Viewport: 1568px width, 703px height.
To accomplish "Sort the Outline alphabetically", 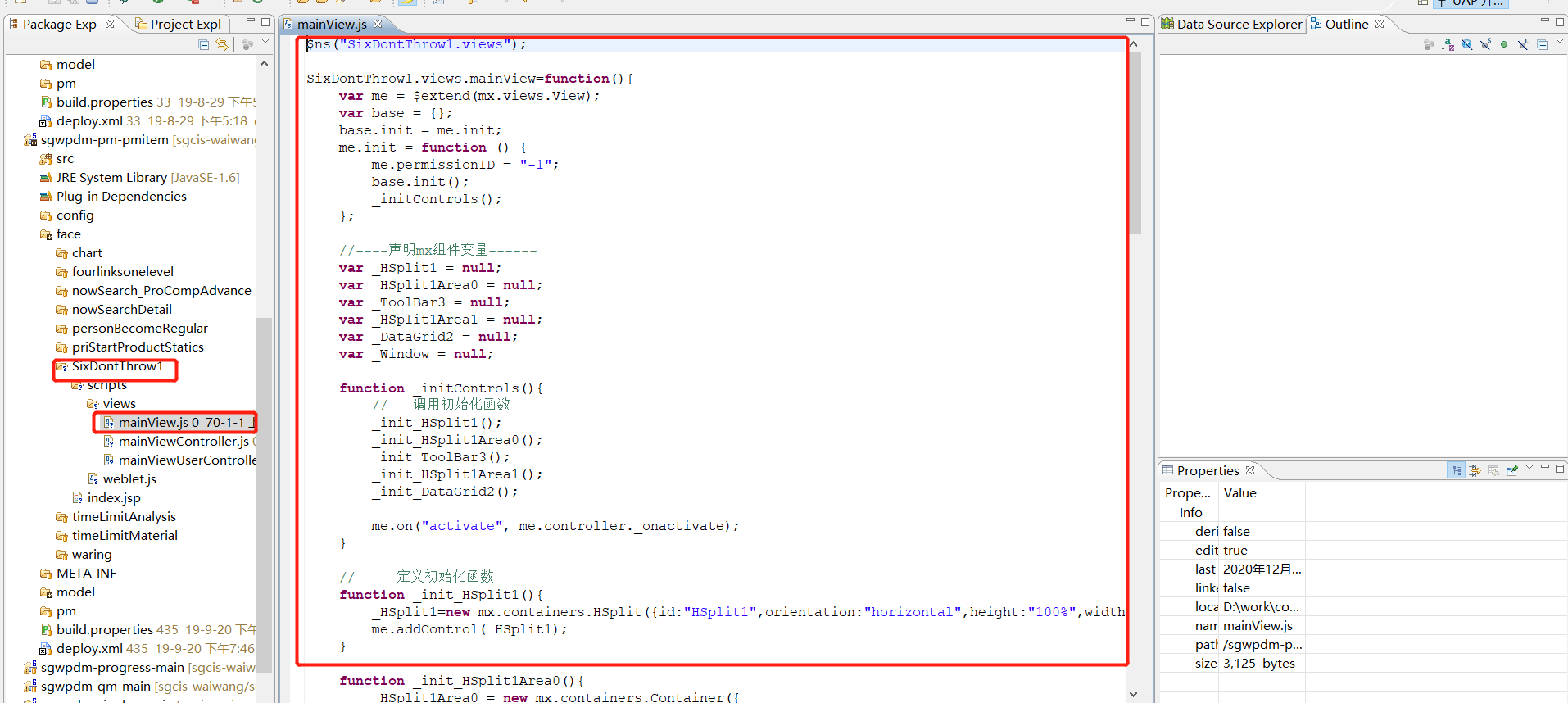I will [1448, 44].
